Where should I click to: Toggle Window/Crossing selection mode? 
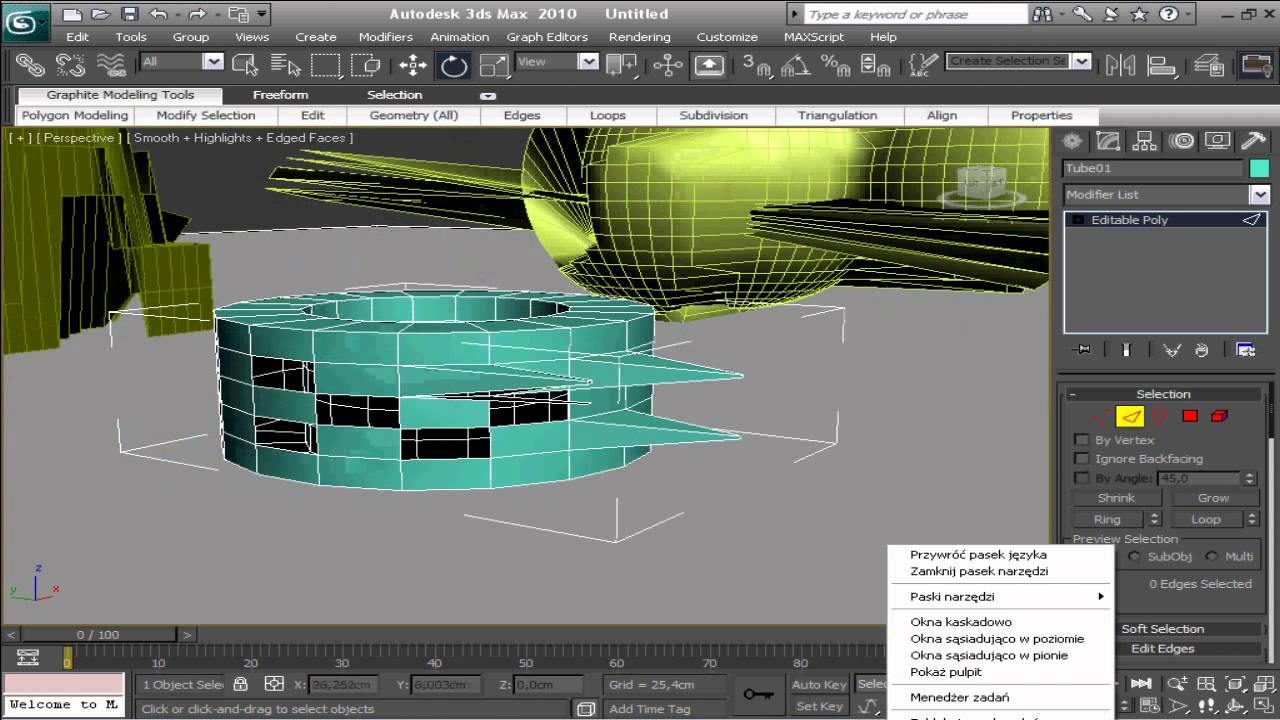(x=366, y=66)
